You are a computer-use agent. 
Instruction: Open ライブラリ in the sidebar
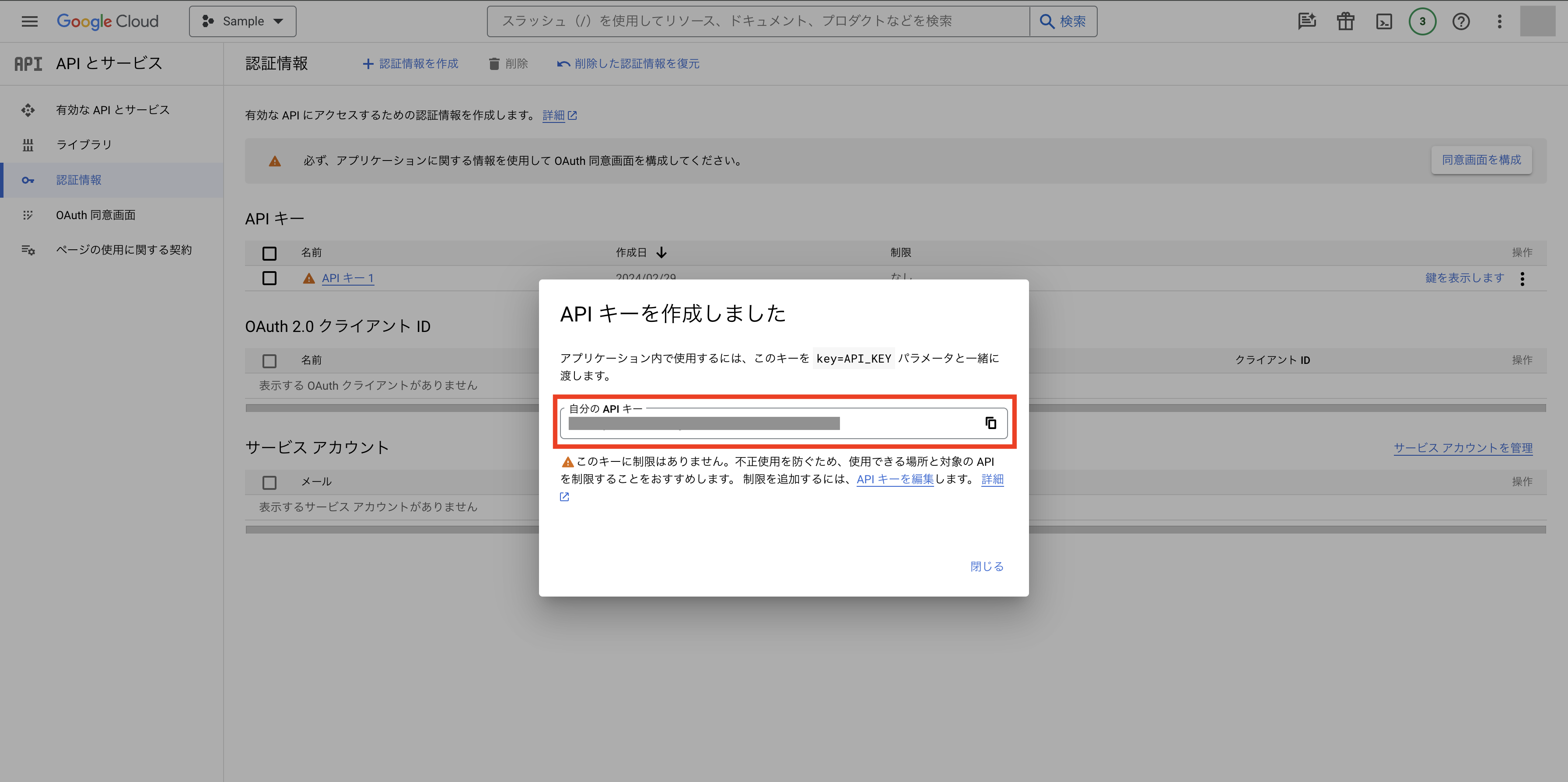tap(84, 145)
